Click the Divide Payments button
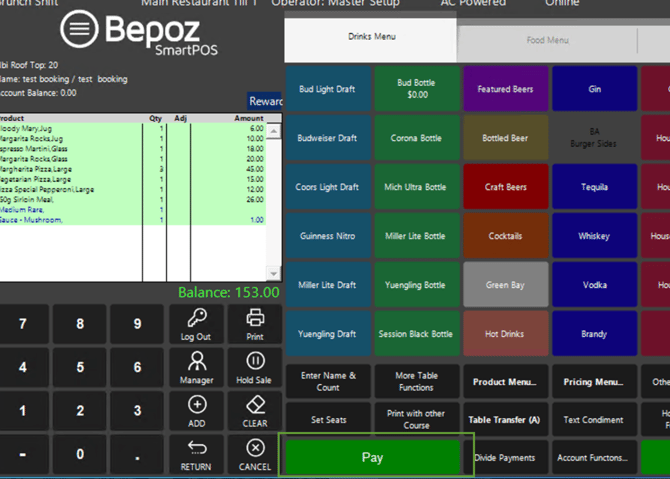Image resolution: width=670 pixels, height=479 pixels. (x=505, y=458)
